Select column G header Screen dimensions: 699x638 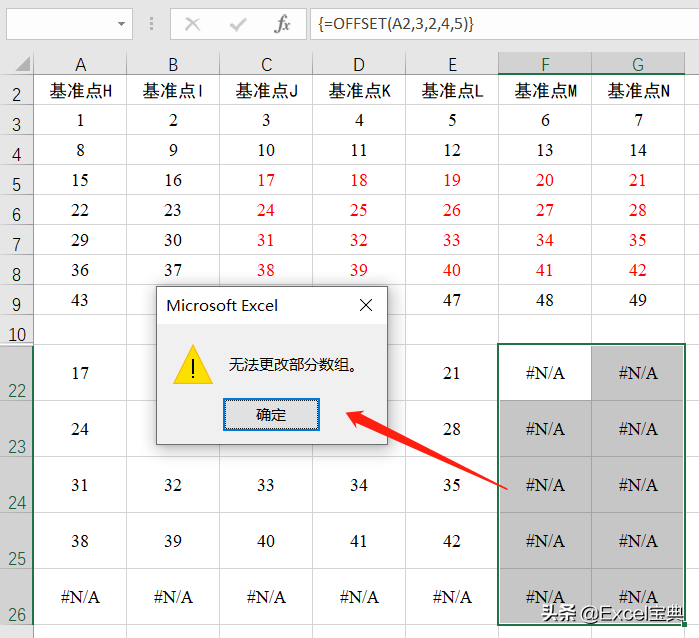638,65
